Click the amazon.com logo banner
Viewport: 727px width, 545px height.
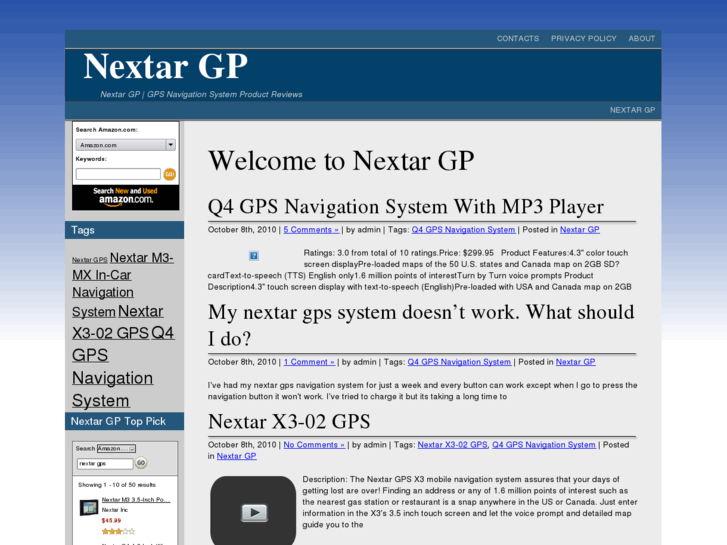tap(125, 197)
